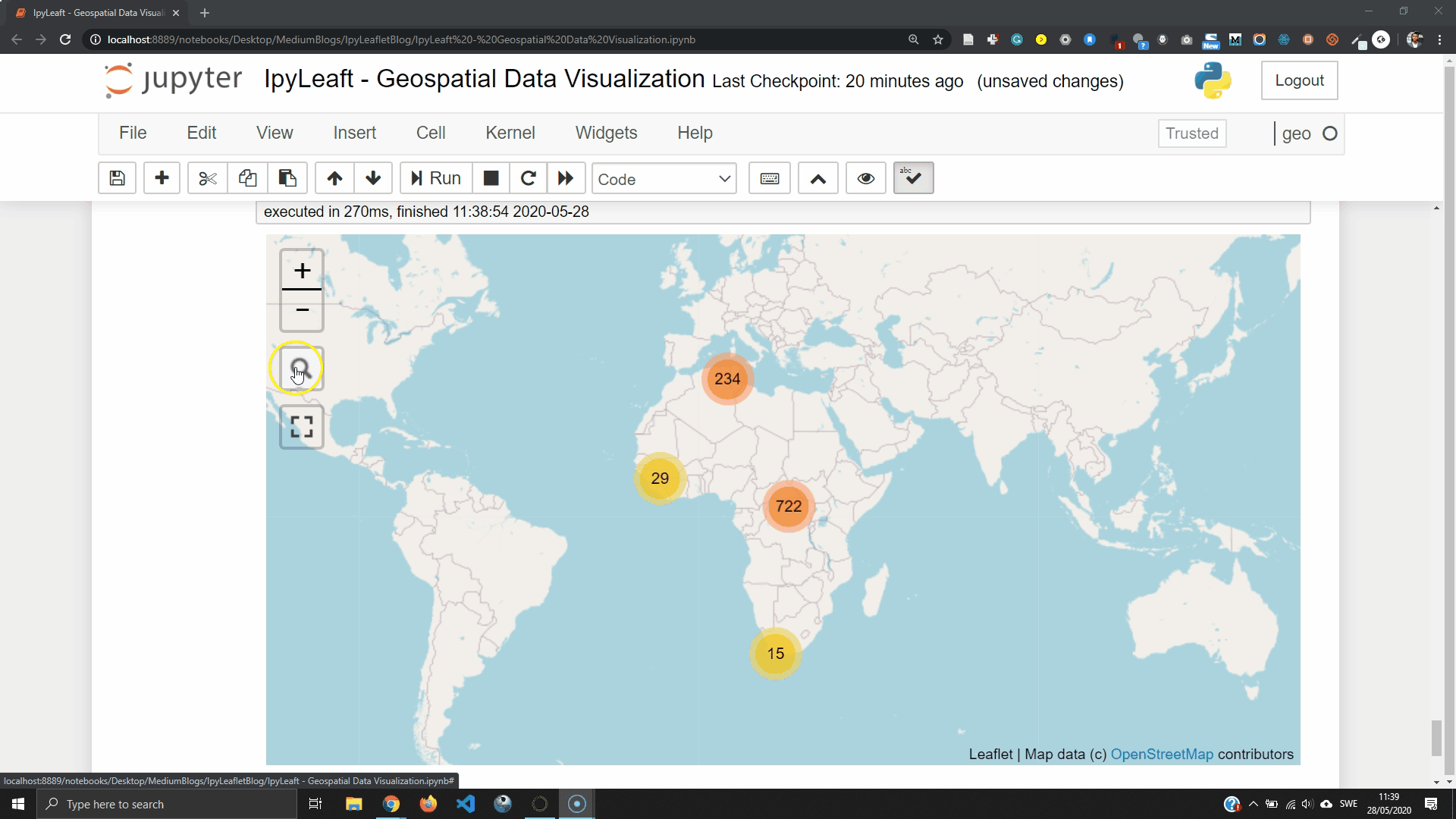
Task: Open the map search control
Action: (302, 369)
